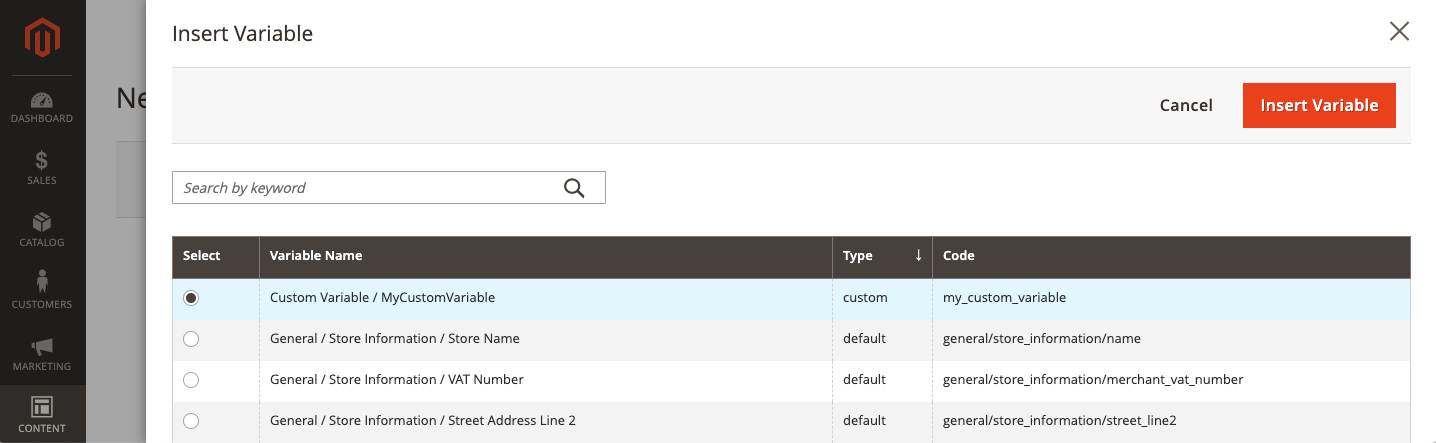Click the Magento logo icon

tap(42, 37)
